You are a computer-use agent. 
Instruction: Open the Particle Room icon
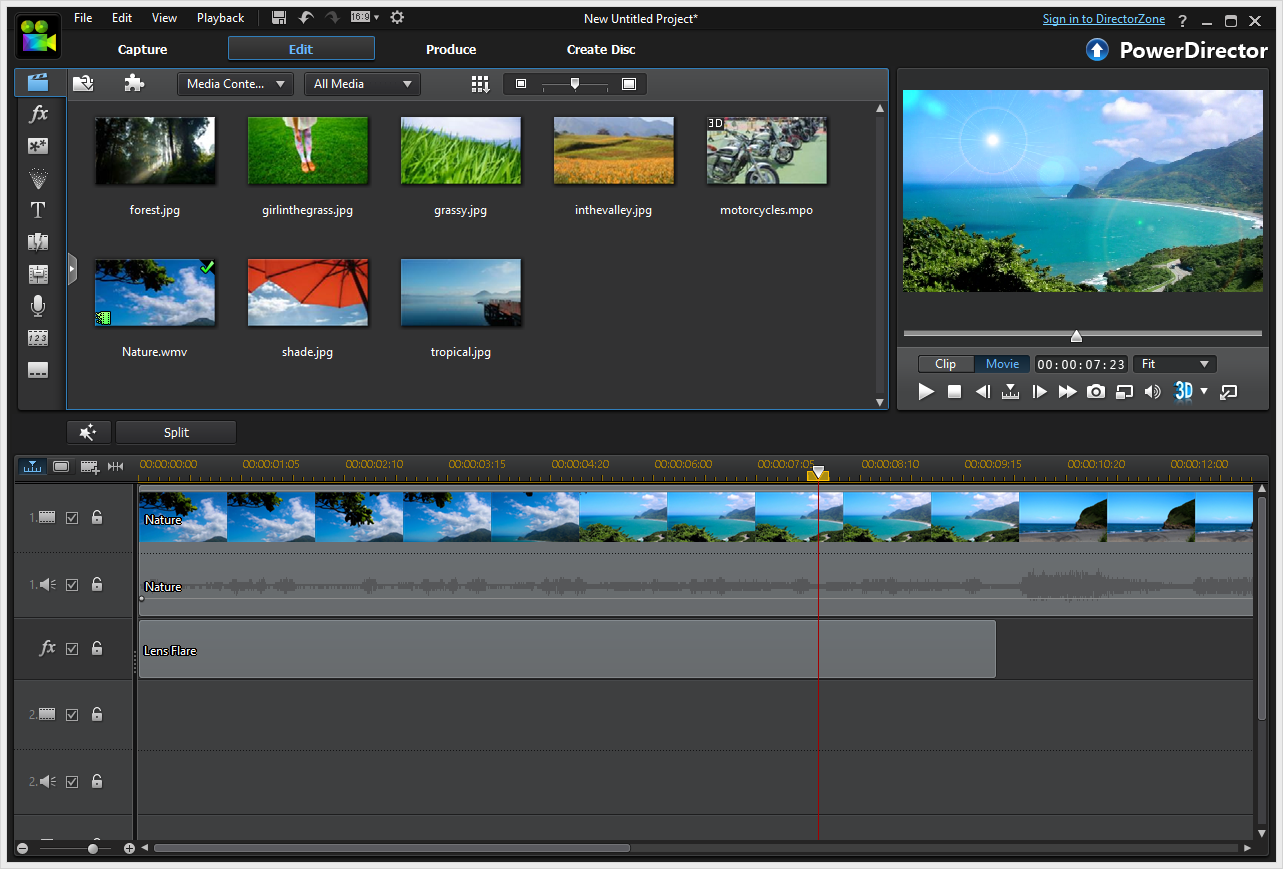click(x=38, y=178)
